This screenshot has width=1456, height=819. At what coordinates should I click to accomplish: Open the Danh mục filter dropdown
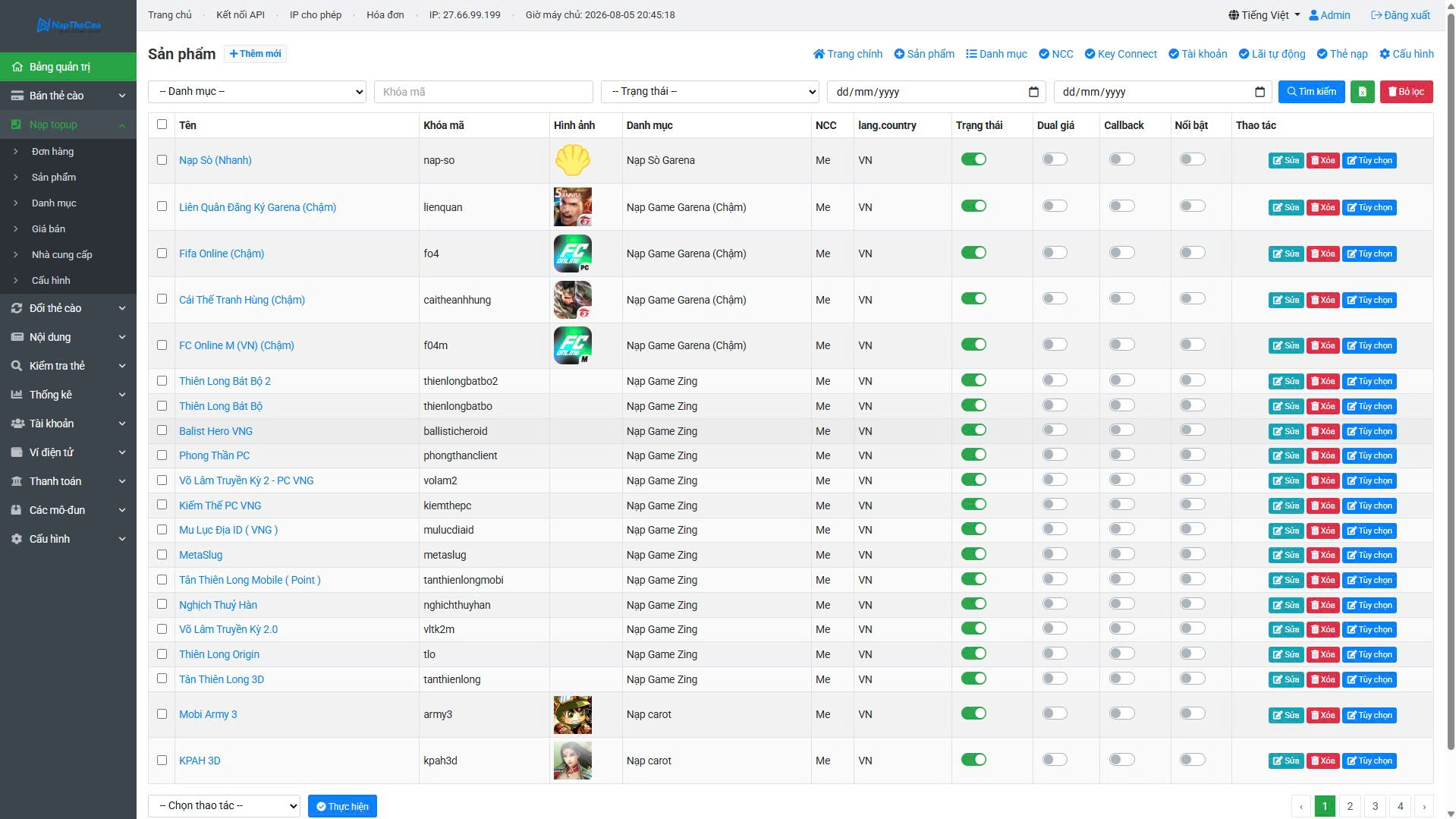(257, 92)
